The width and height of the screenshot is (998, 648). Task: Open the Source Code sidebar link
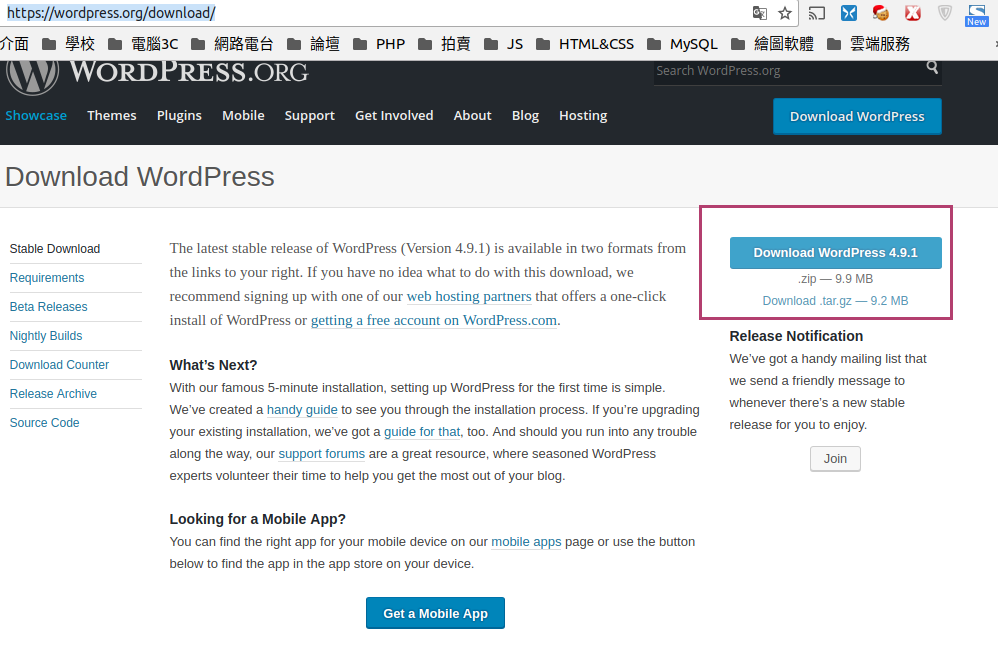[45, 423]
